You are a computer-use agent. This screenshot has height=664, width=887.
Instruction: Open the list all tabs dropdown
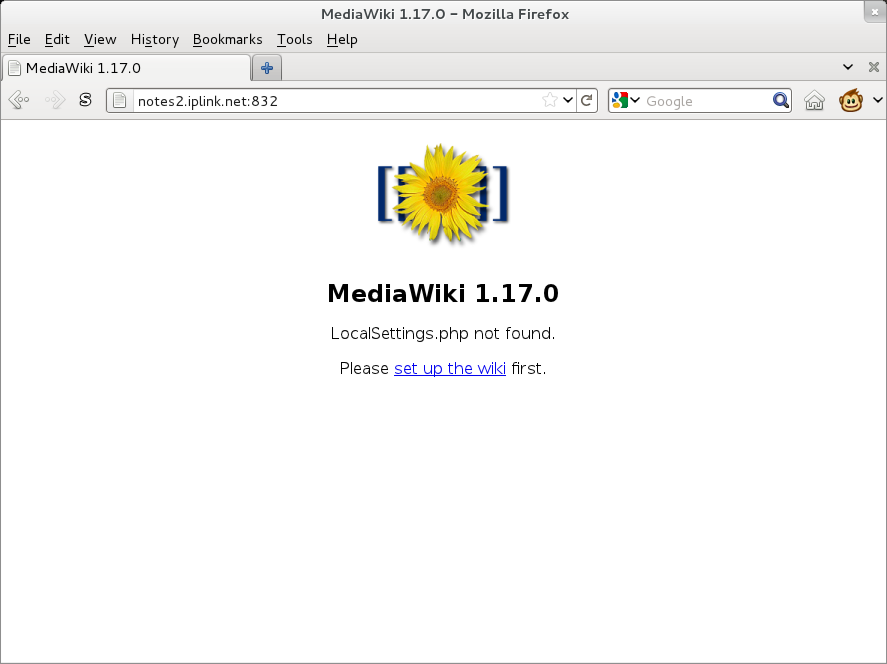[847, 67]
